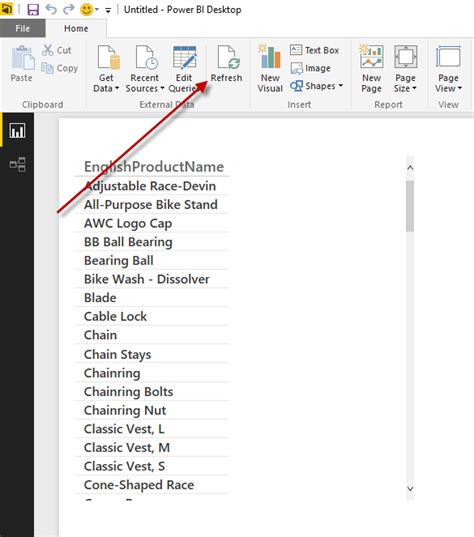The image size is (474, 537).
Task: Redo the last action
Action: (x=69, y=9)
